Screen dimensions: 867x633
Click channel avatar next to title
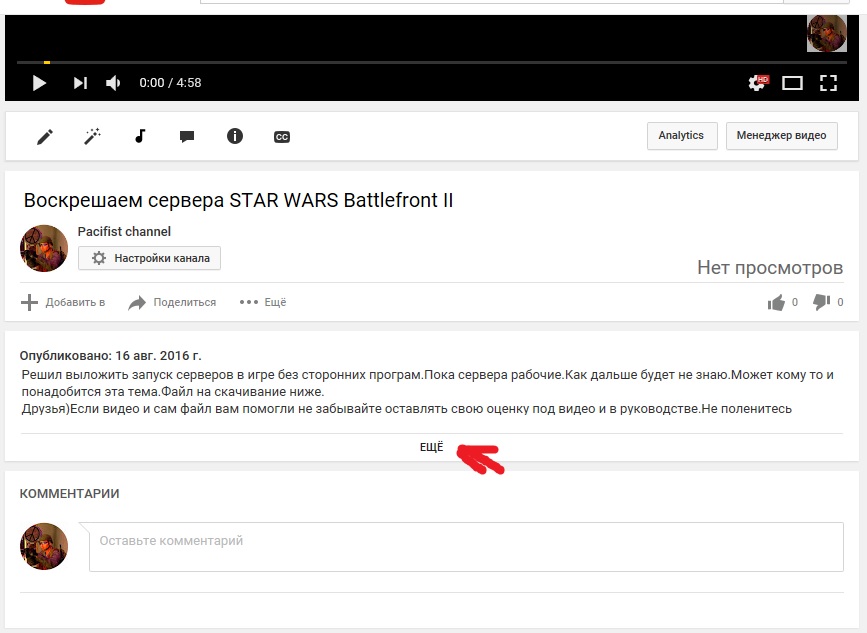click(44, 248)
